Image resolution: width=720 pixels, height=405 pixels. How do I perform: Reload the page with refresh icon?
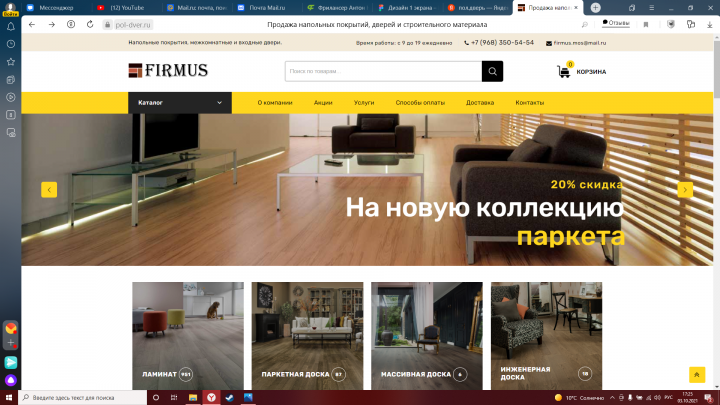pos(90,25)
